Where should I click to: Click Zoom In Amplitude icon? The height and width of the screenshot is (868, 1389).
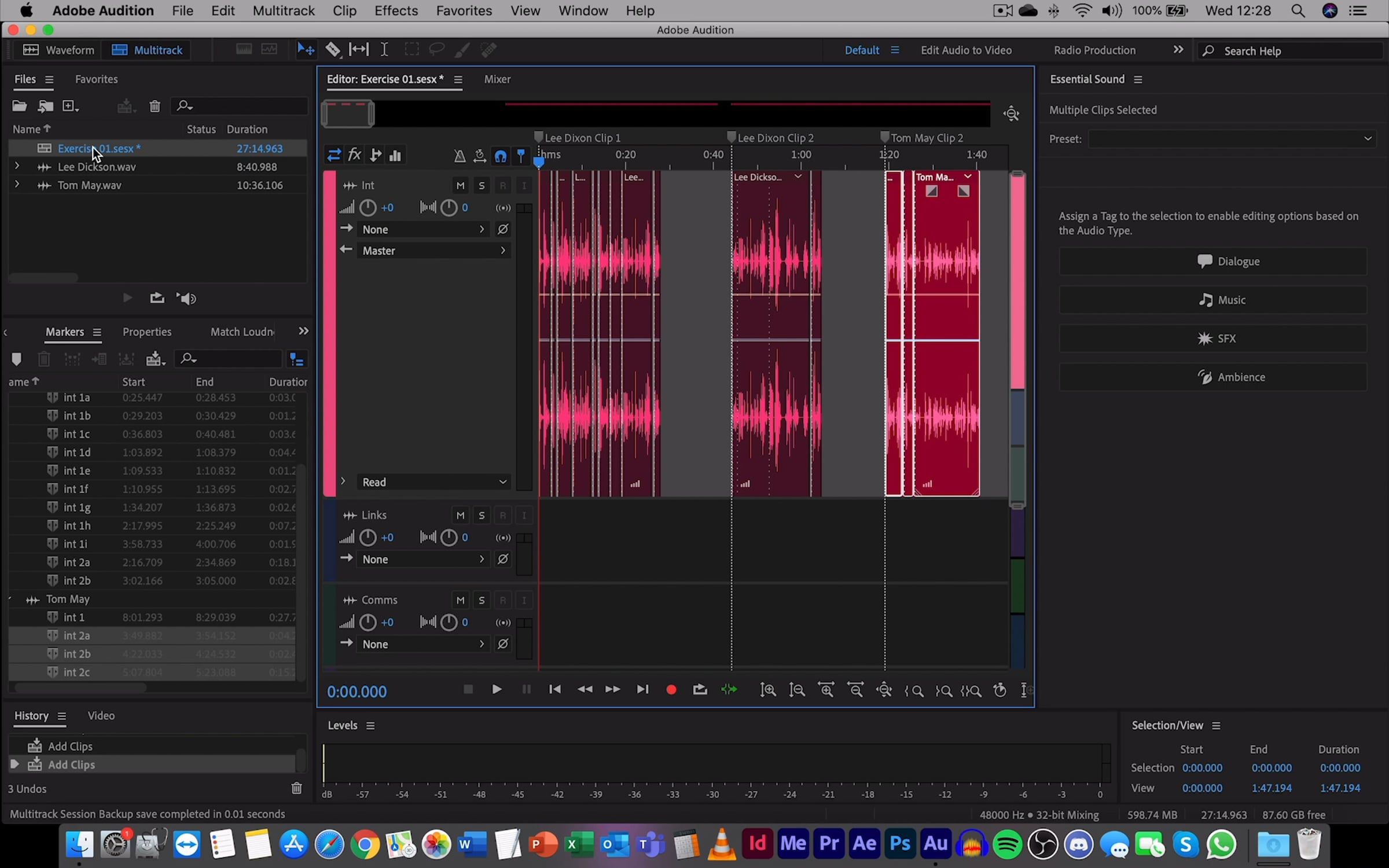click(768, 690)
